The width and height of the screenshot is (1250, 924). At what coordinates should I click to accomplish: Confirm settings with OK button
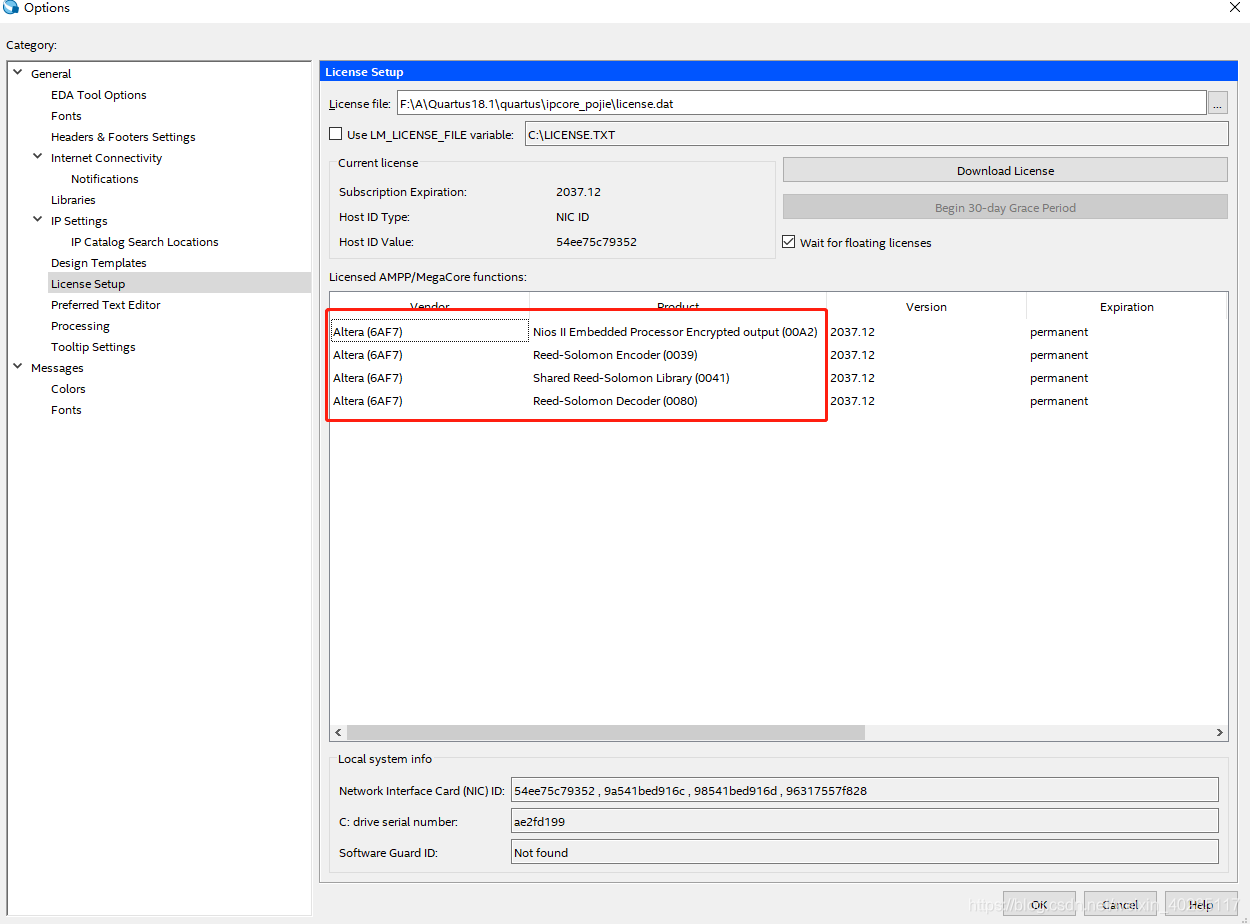click(x=1039, y=904)
